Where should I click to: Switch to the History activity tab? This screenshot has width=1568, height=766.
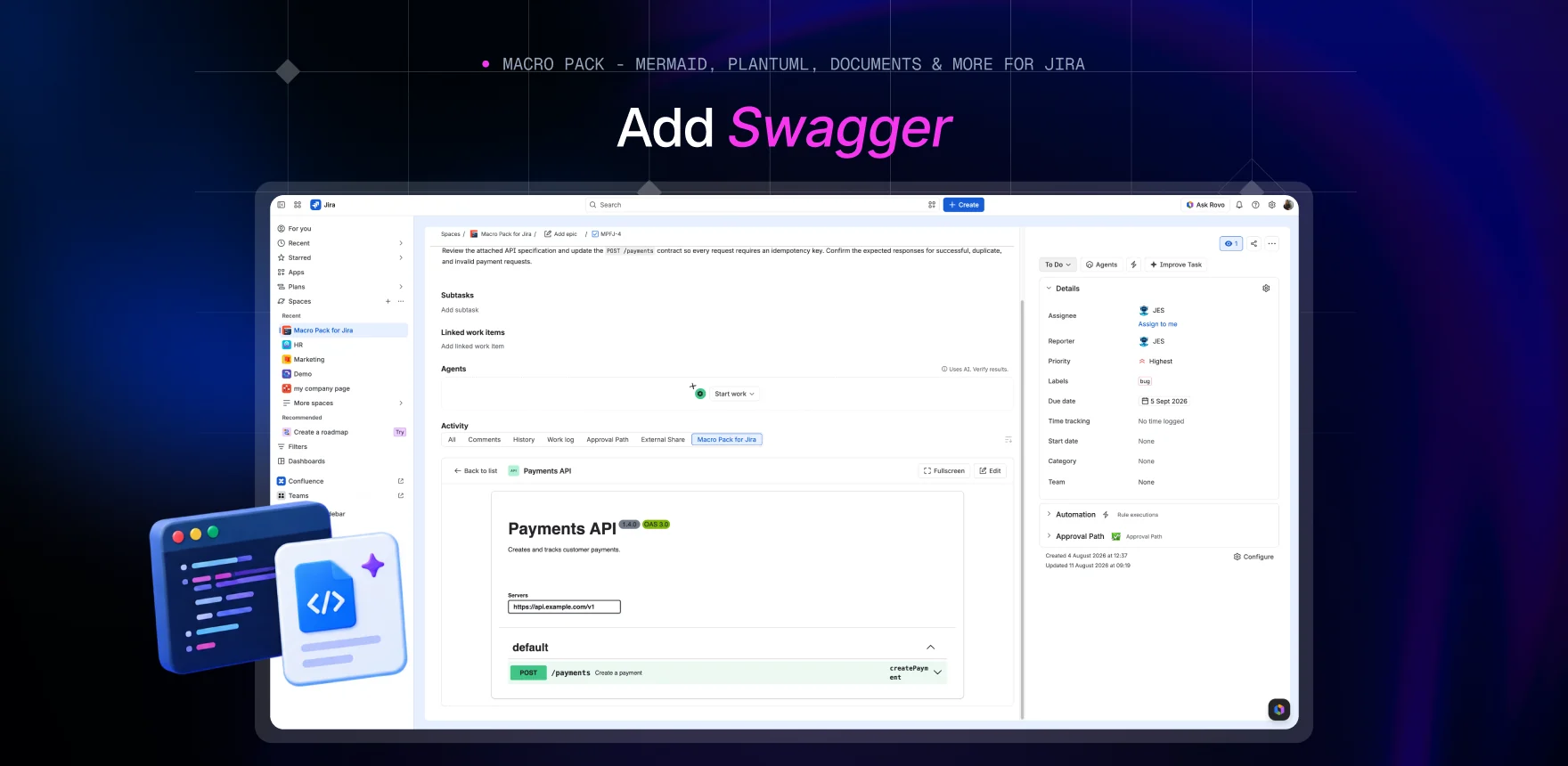point(524,439)
